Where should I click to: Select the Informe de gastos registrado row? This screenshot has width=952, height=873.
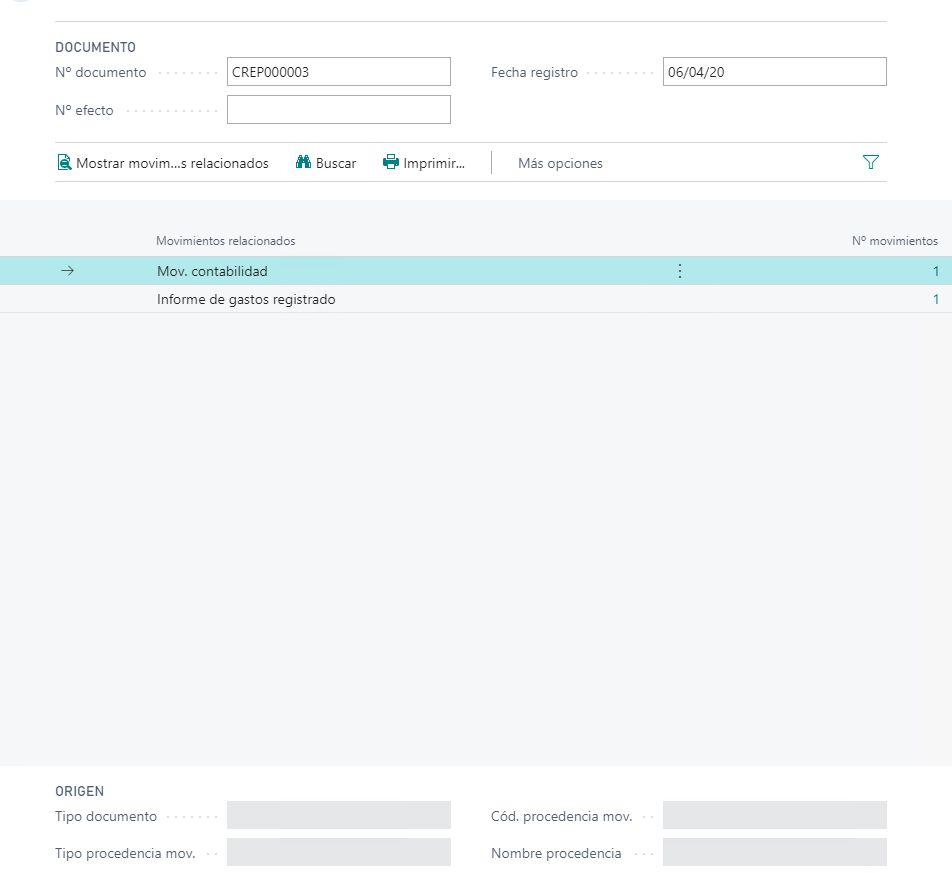[247, 299]
